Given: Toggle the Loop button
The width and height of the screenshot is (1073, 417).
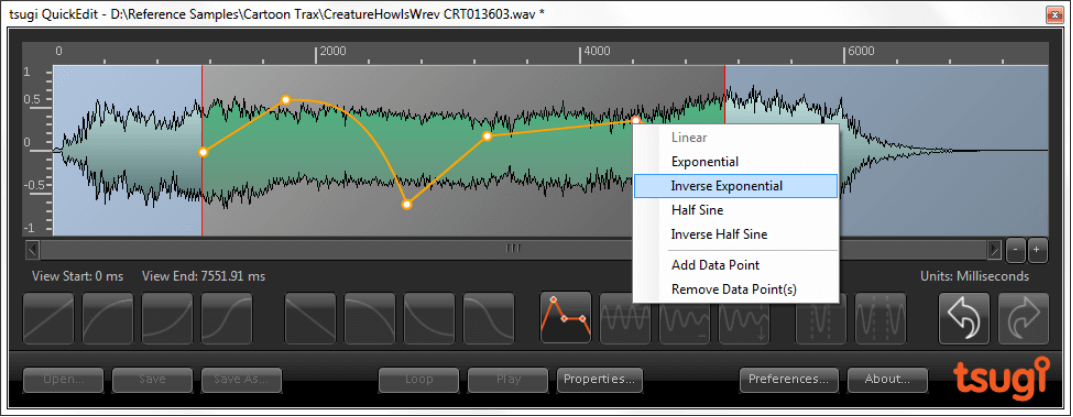Looking at the screenshot, I should (419, 379).
